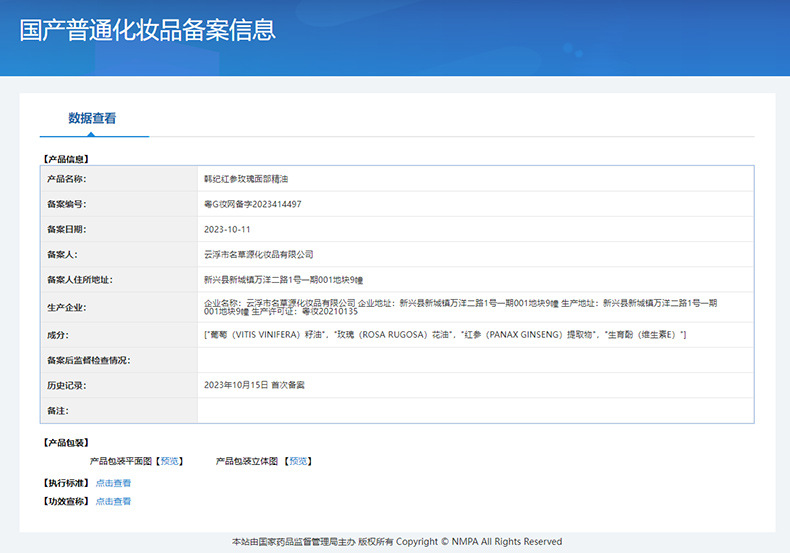Viewport: 790px width, 553px height.
Task: Click the 生产企业 details text
Action: coord(460,307)
